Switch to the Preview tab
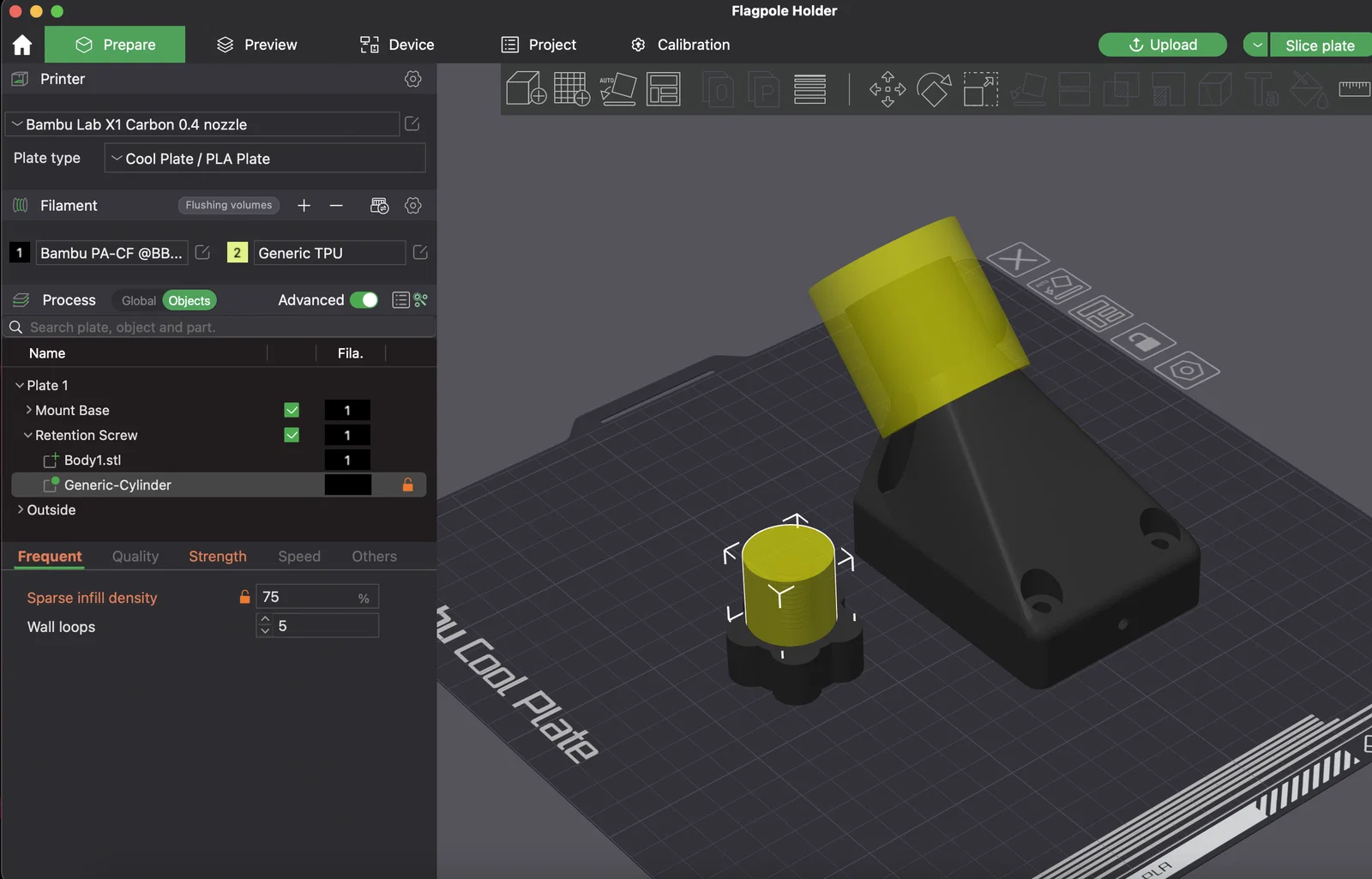The image size is (1372, 879). pos(256,45)
